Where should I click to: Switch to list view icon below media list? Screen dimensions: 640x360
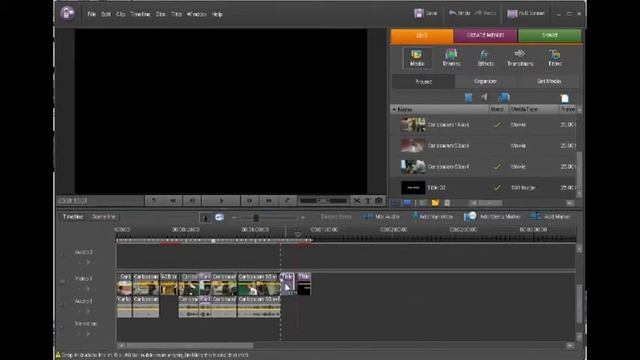click(396, 203)
